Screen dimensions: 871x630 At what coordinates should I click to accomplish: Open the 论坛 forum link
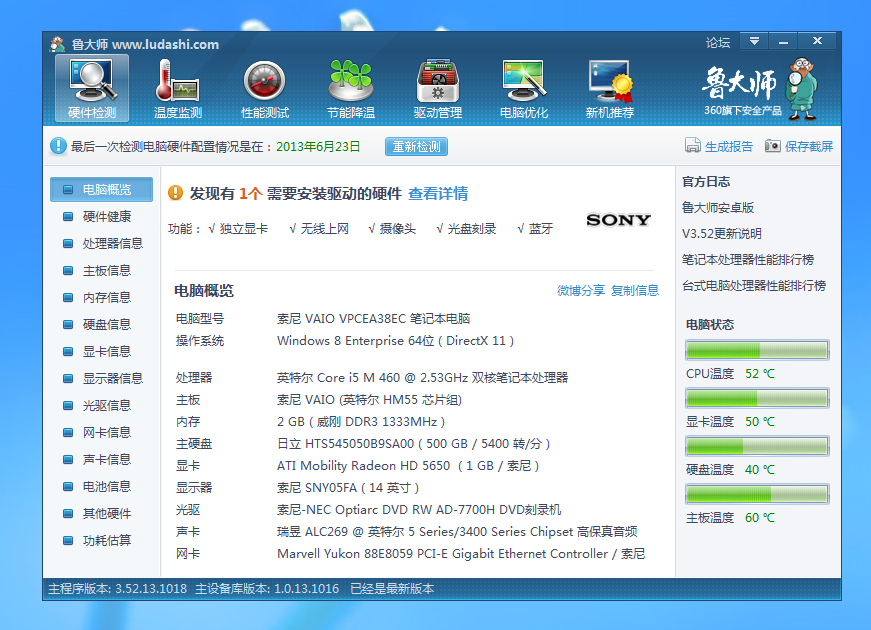tap(718, 43)
